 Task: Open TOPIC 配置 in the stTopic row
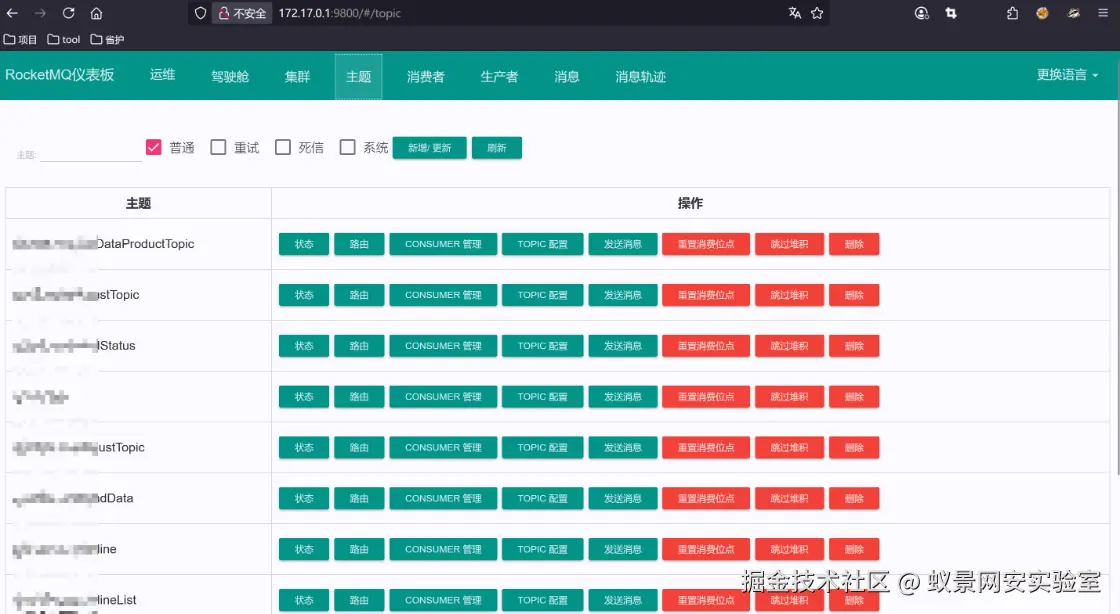tap(542, 295)
